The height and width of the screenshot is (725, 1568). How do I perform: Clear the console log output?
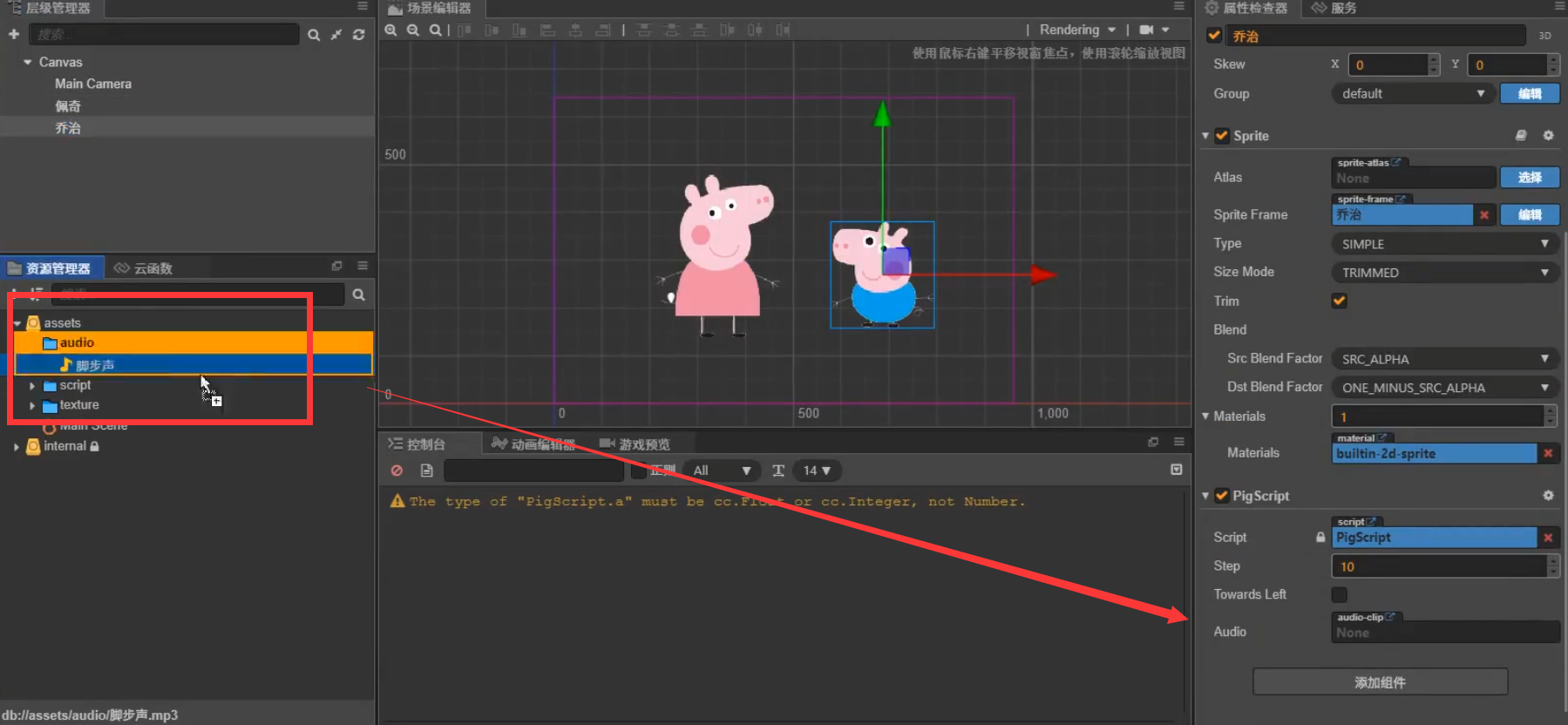[x=397, y=471]
